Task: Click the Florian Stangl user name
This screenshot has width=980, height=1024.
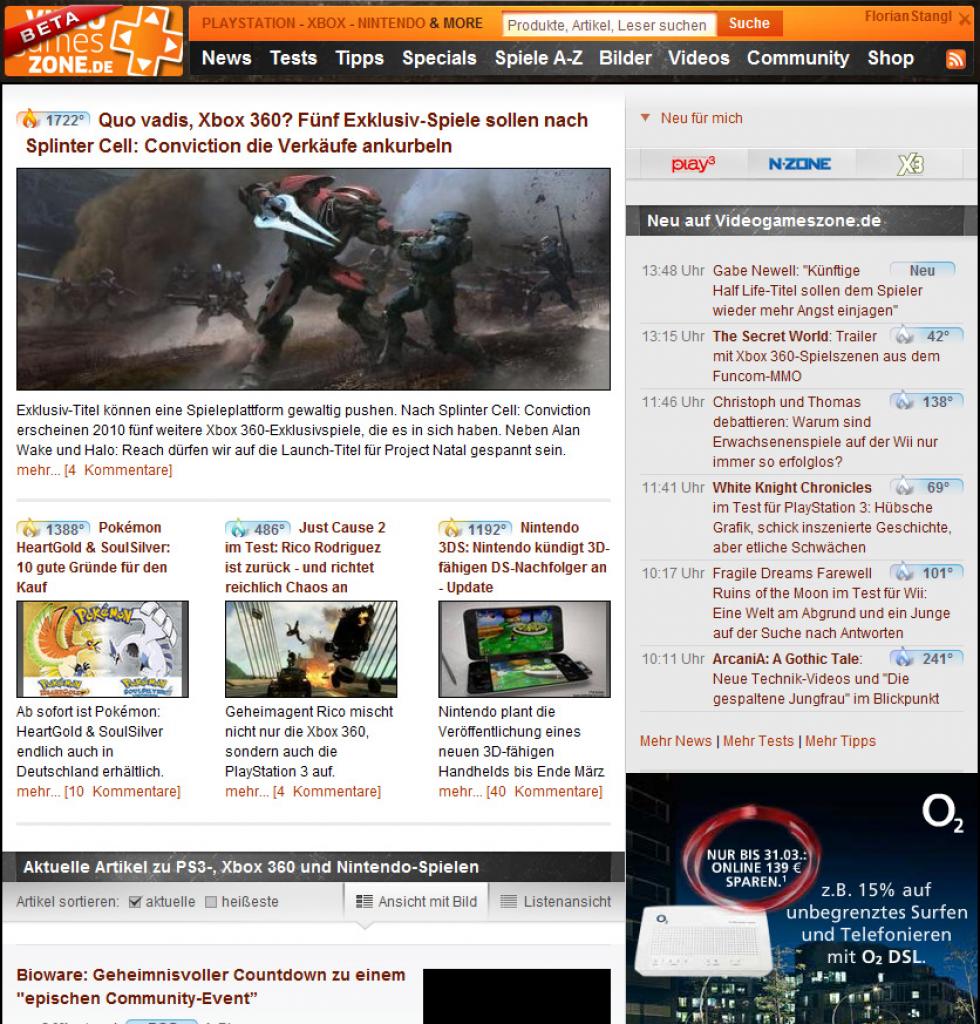Action: tap(908, 16)
